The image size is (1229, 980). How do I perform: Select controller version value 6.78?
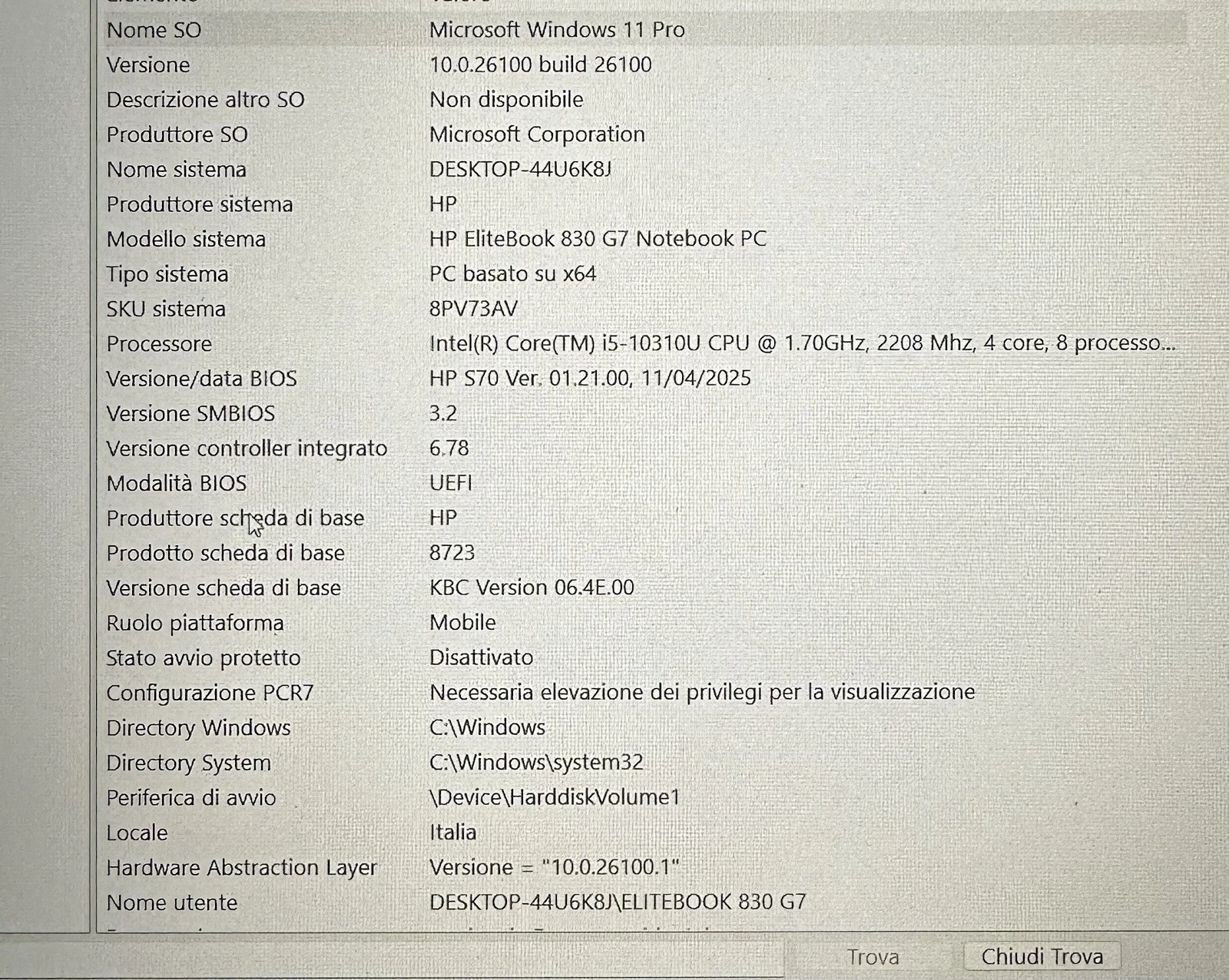click(449, 449)
